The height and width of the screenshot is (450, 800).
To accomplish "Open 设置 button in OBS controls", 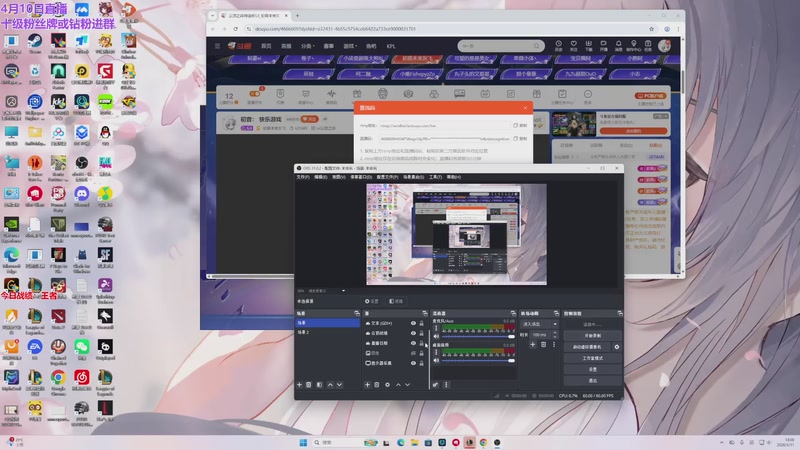I will (593, 369).
